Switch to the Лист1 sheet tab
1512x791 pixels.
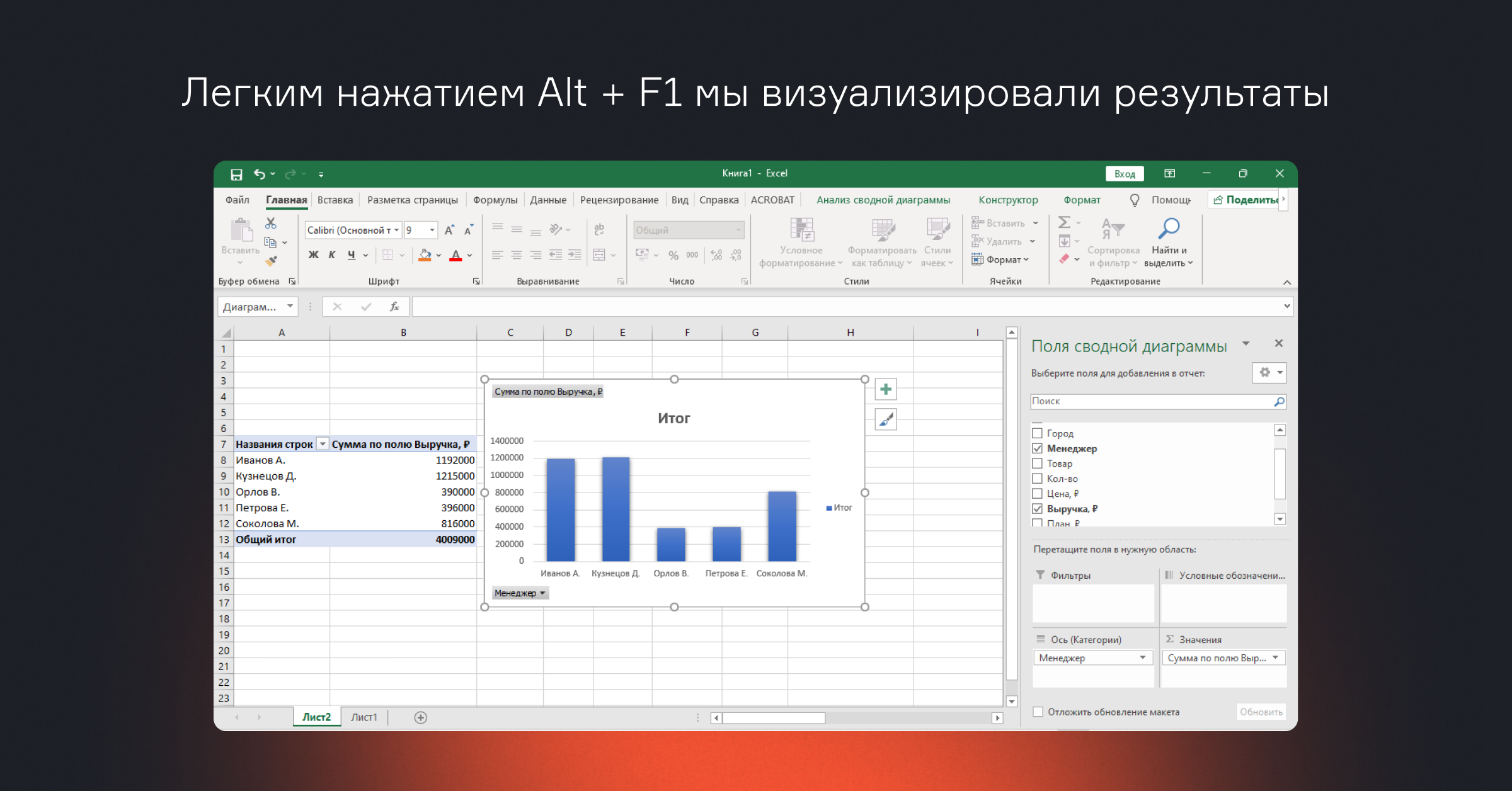[x=364, y=717]
